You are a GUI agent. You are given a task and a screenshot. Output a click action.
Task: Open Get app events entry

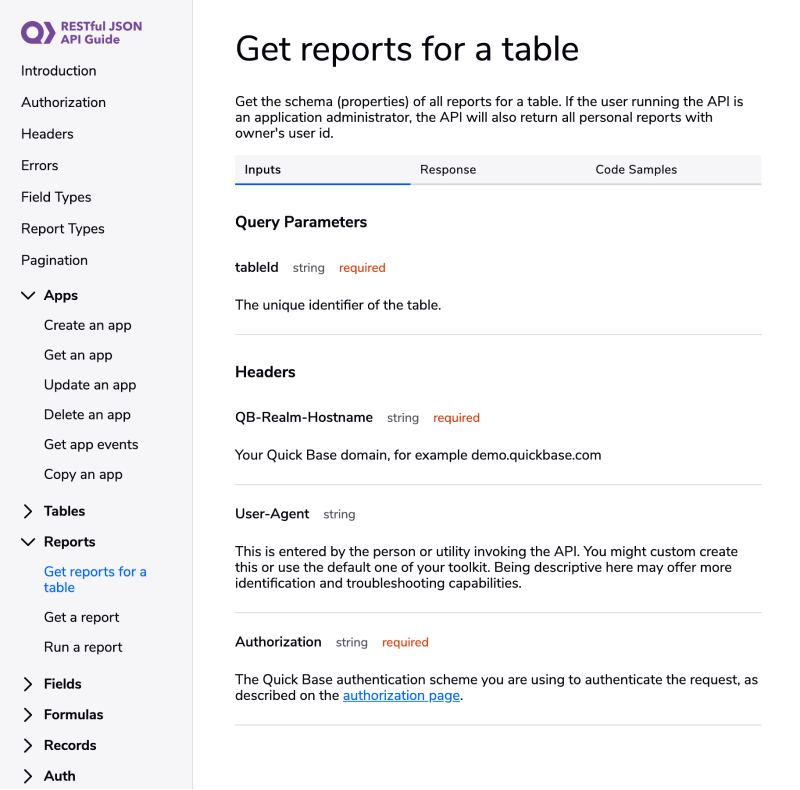tap(91, 444)
